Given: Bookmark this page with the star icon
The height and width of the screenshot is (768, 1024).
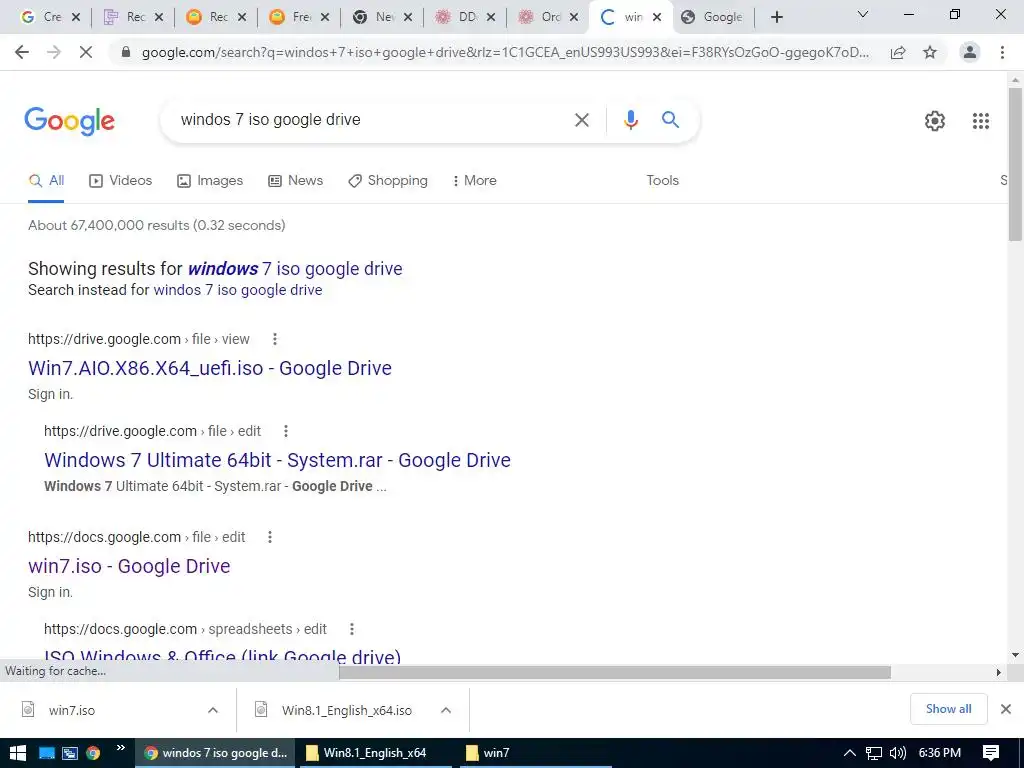Looking at the screenshot, I should 930,53.
